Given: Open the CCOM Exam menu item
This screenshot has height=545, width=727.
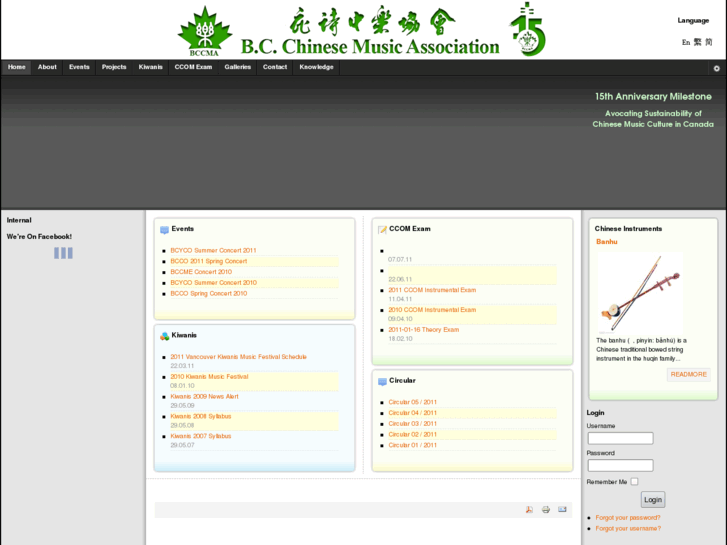Looking at the screenshot, I should (x=193, y=67).
